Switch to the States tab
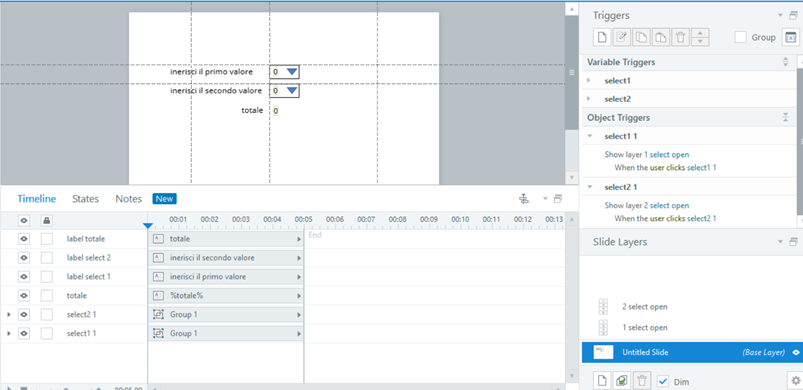Image resolution: width=803 pixels, height=390 pixels. 86,199
